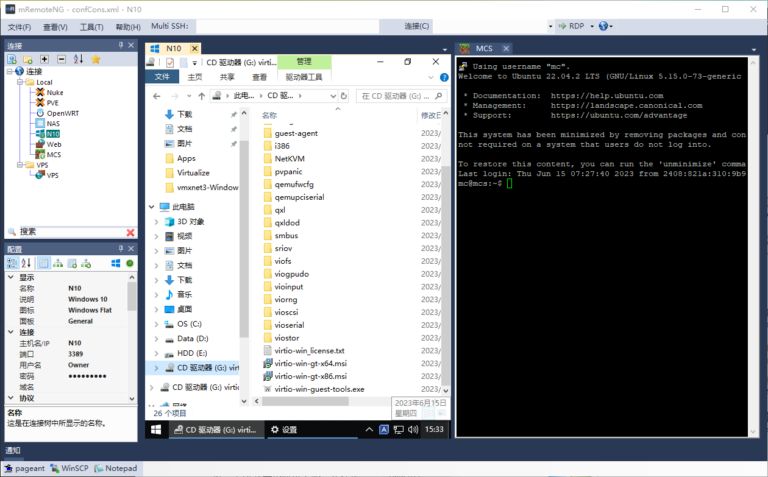Click the collapse all nodes minus icon
The height and width of the screenshot is (477, 768).
61,59
